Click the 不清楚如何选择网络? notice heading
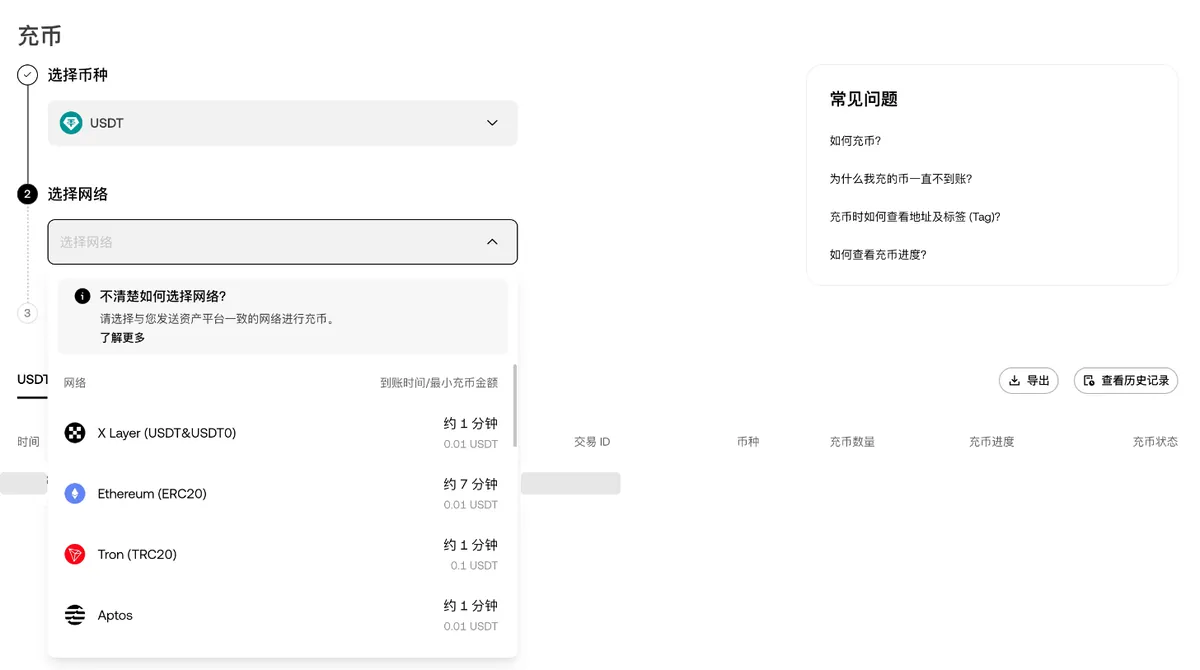 pyautogui.click(x=163, y=296)
